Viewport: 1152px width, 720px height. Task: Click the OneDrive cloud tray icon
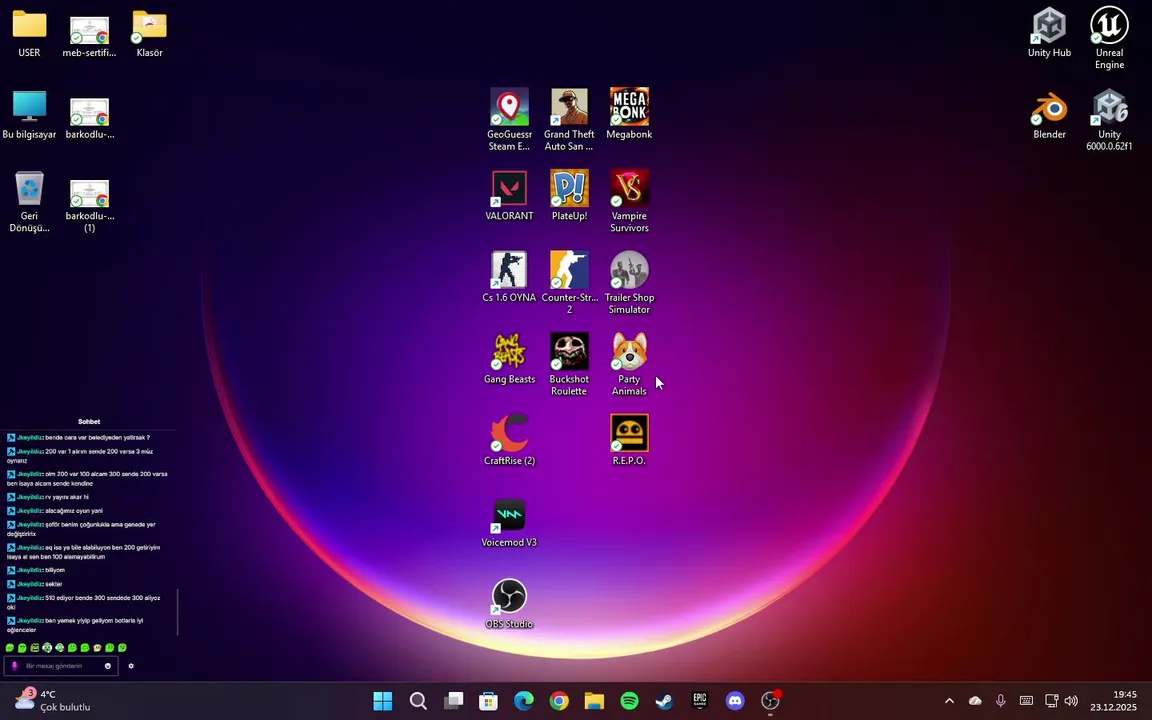point(975,701)
